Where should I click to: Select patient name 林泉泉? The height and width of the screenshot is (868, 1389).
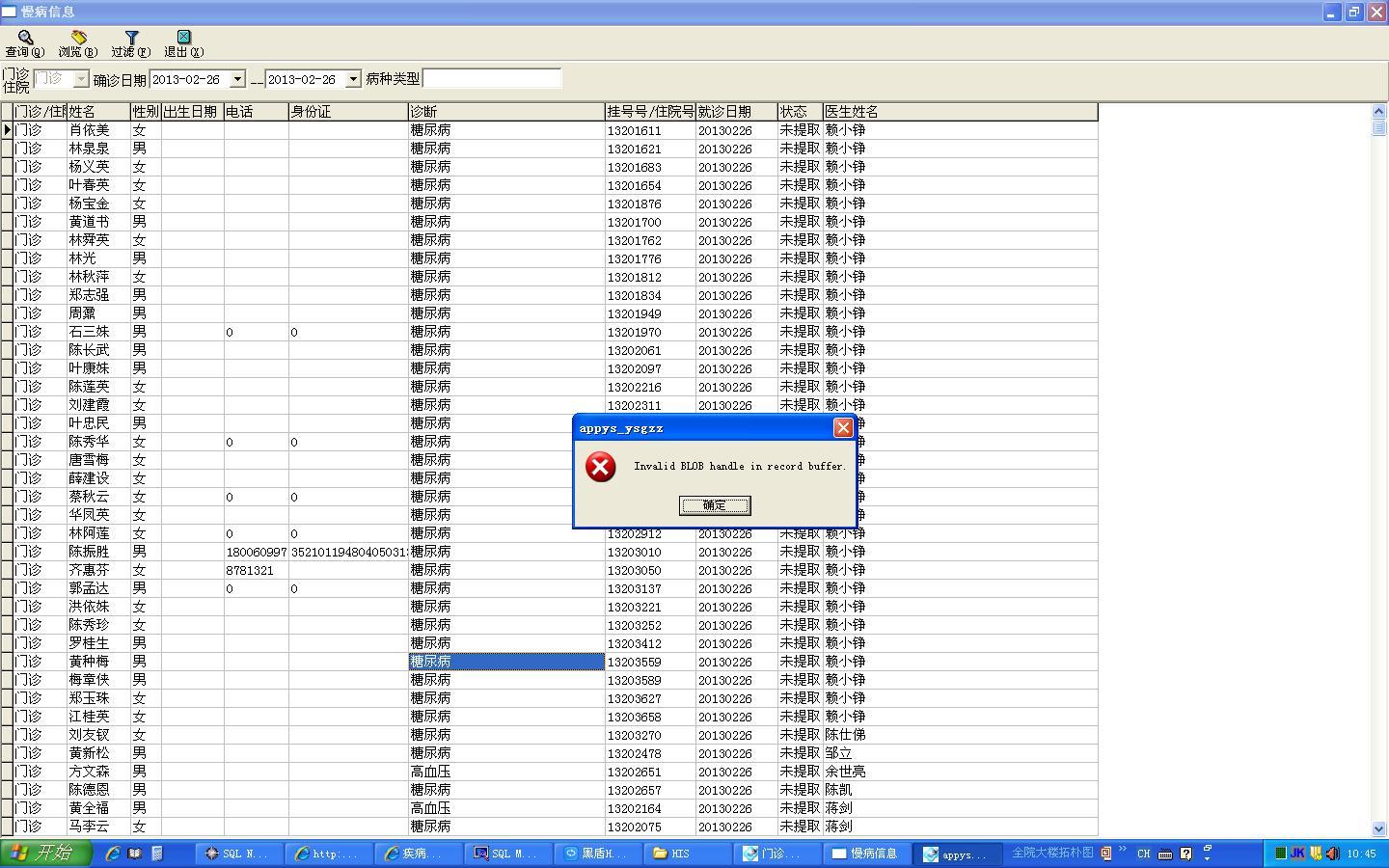pyautogui.click(x=89, y=149)
